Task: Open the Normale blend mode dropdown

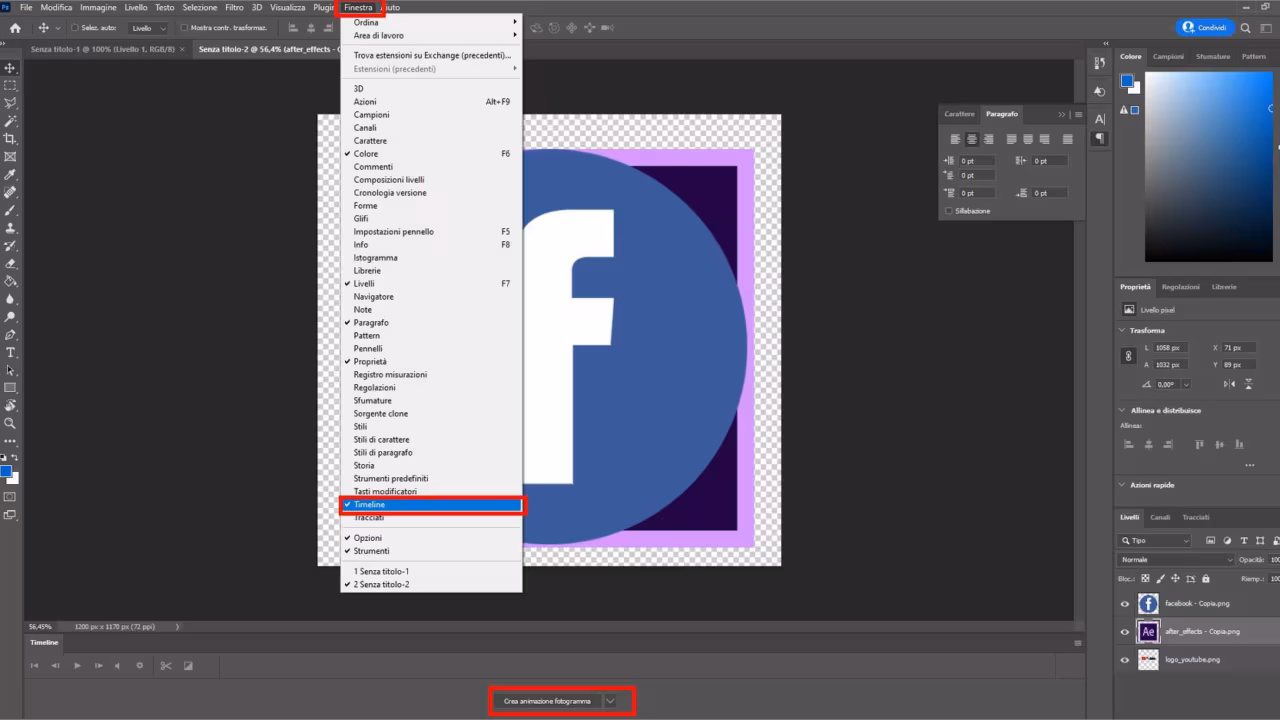Action: (1177, 560)
